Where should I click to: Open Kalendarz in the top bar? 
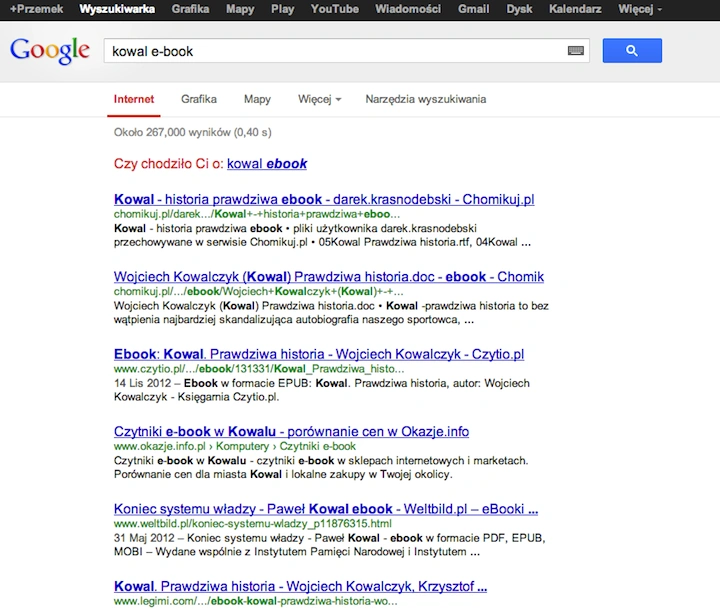[575, 9]
